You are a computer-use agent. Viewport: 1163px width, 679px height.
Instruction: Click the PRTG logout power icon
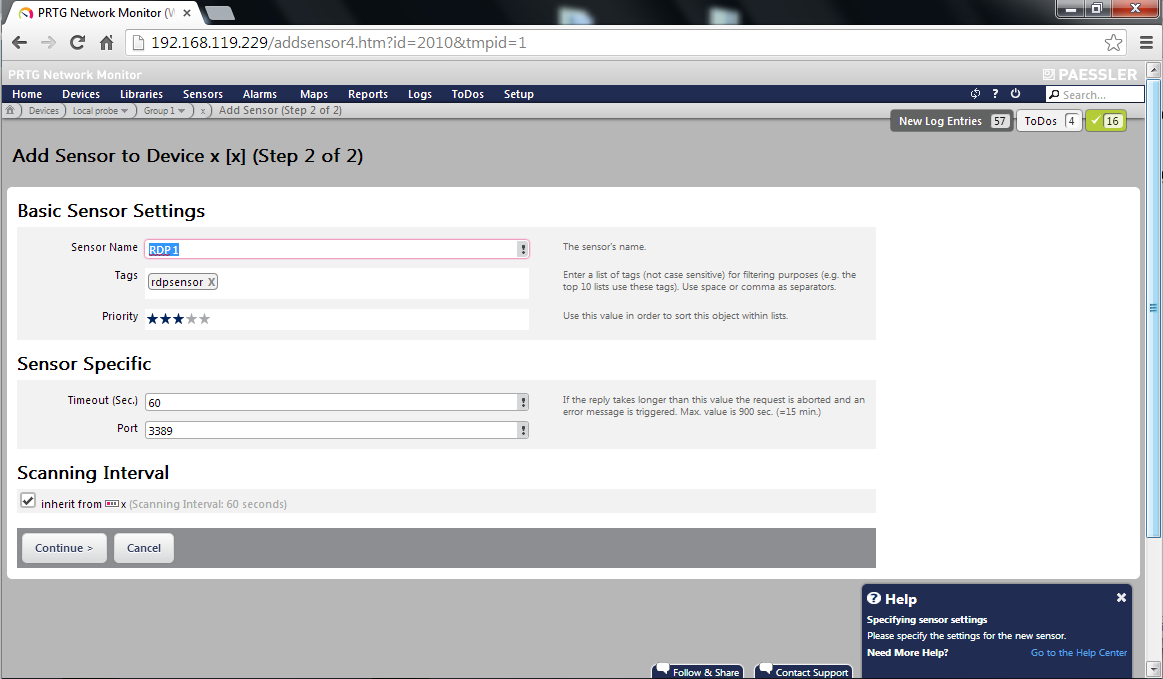pos(1015,94)
